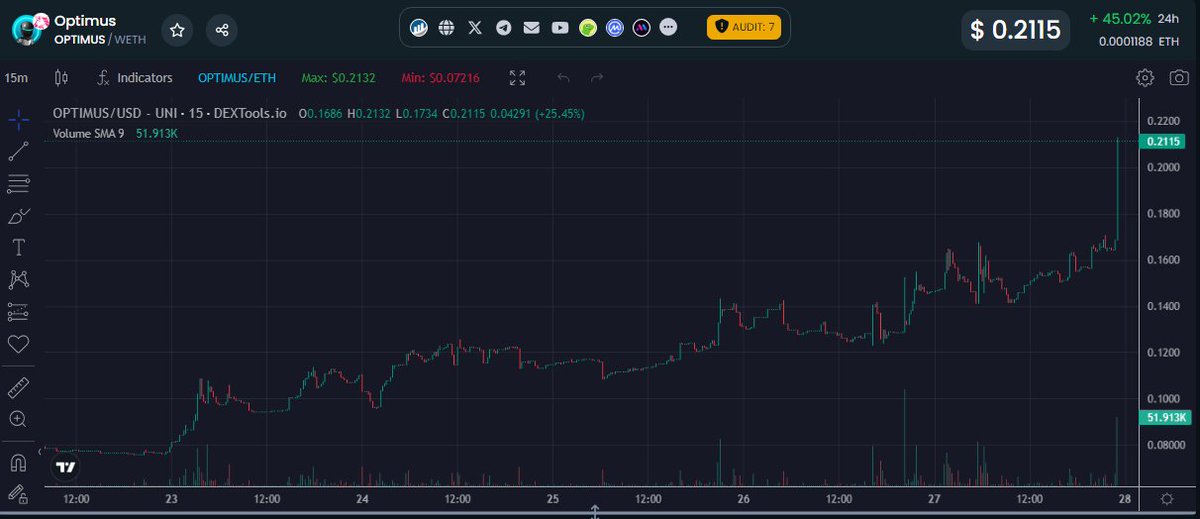Viewport: 1200px width, 519px height.
Task: Select the forecasting position tool
Action: pyautogui.click(x=17, y=312)
